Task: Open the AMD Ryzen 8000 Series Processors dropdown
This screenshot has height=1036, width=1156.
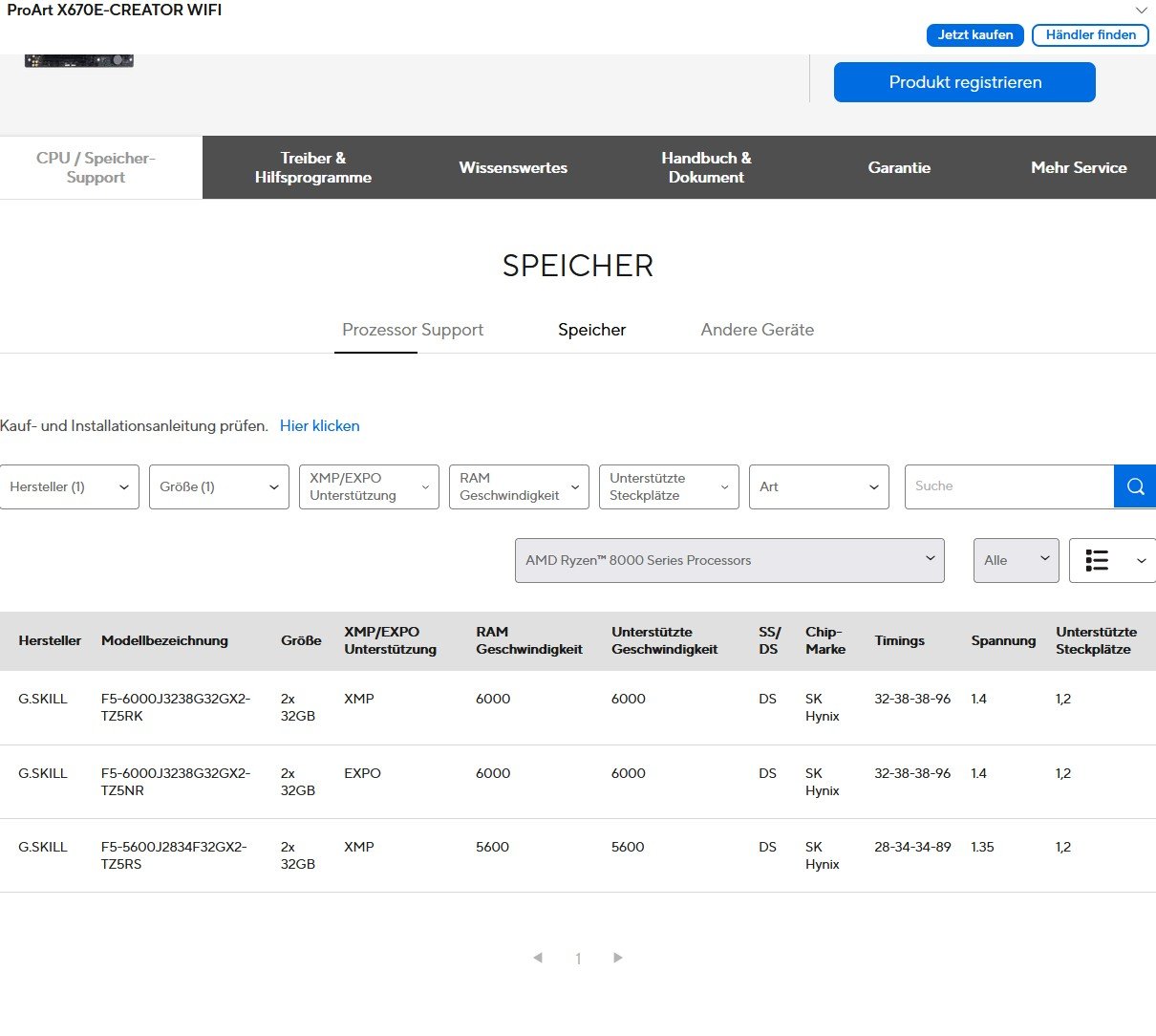Action: click(729, 560)
